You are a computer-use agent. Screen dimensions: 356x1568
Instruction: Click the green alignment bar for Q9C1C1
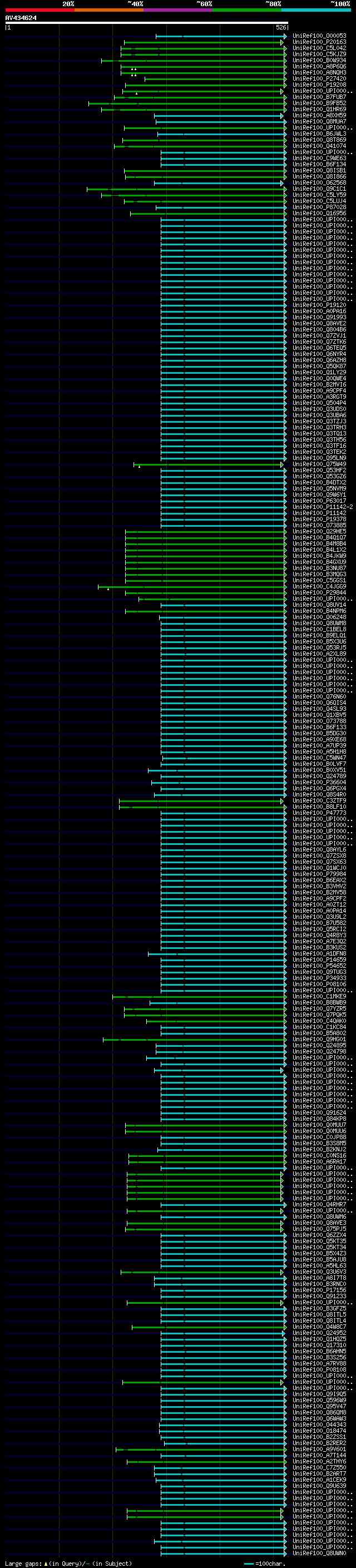coord(187,189)
